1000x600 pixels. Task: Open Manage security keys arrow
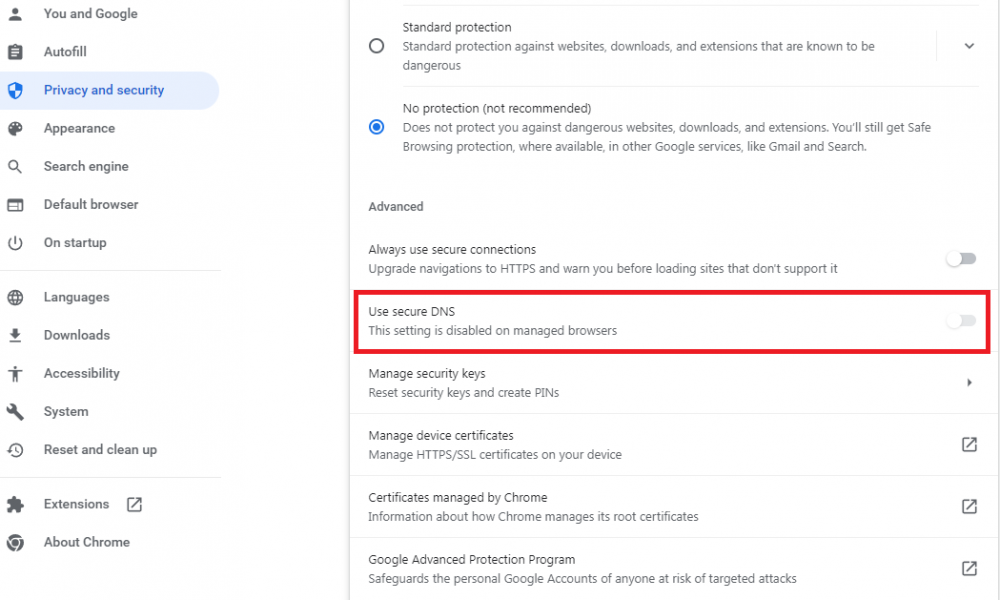969,382
